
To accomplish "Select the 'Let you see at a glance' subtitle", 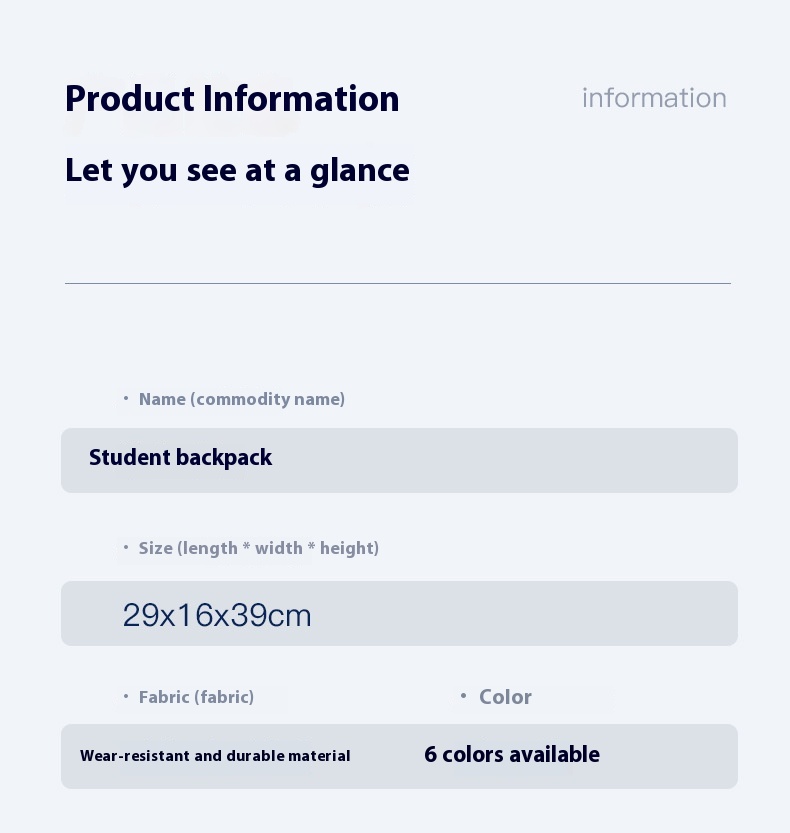I will click(x=237, y=171).
